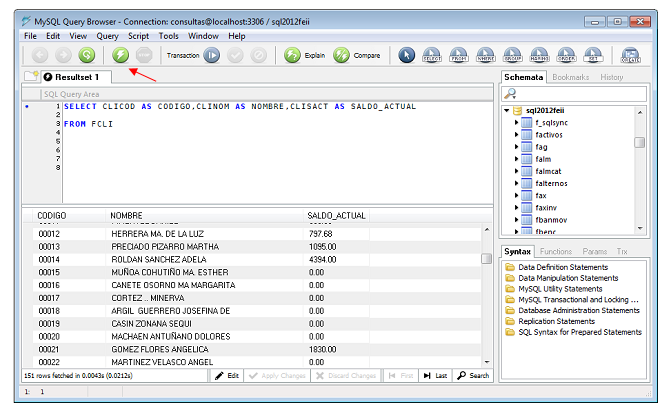The width and height of the screenshot is (671, 412).
Task: Click the Data Definition Statements folder icon
Action: click(510, 267)
